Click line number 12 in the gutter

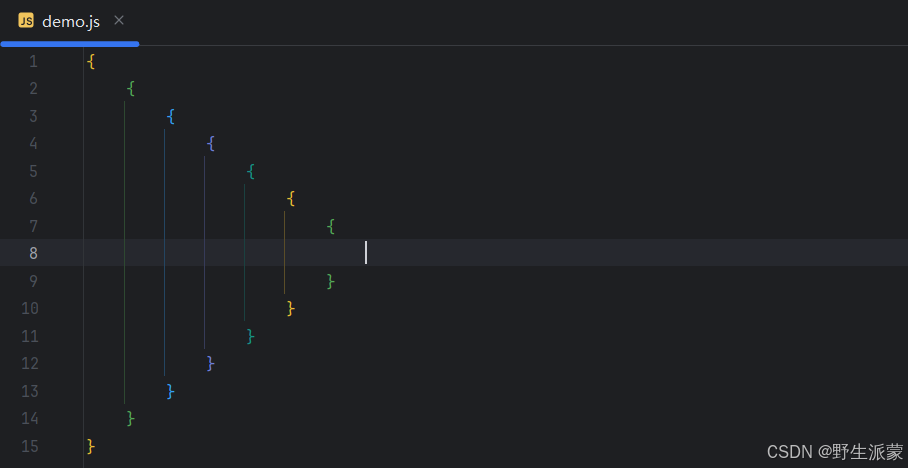click(30, 363)
